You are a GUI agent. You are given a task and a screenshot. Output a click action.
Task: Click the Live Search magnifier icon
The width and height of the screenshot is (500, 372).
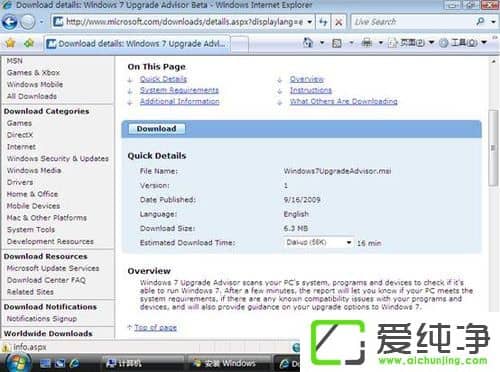[x=480, y=22]
